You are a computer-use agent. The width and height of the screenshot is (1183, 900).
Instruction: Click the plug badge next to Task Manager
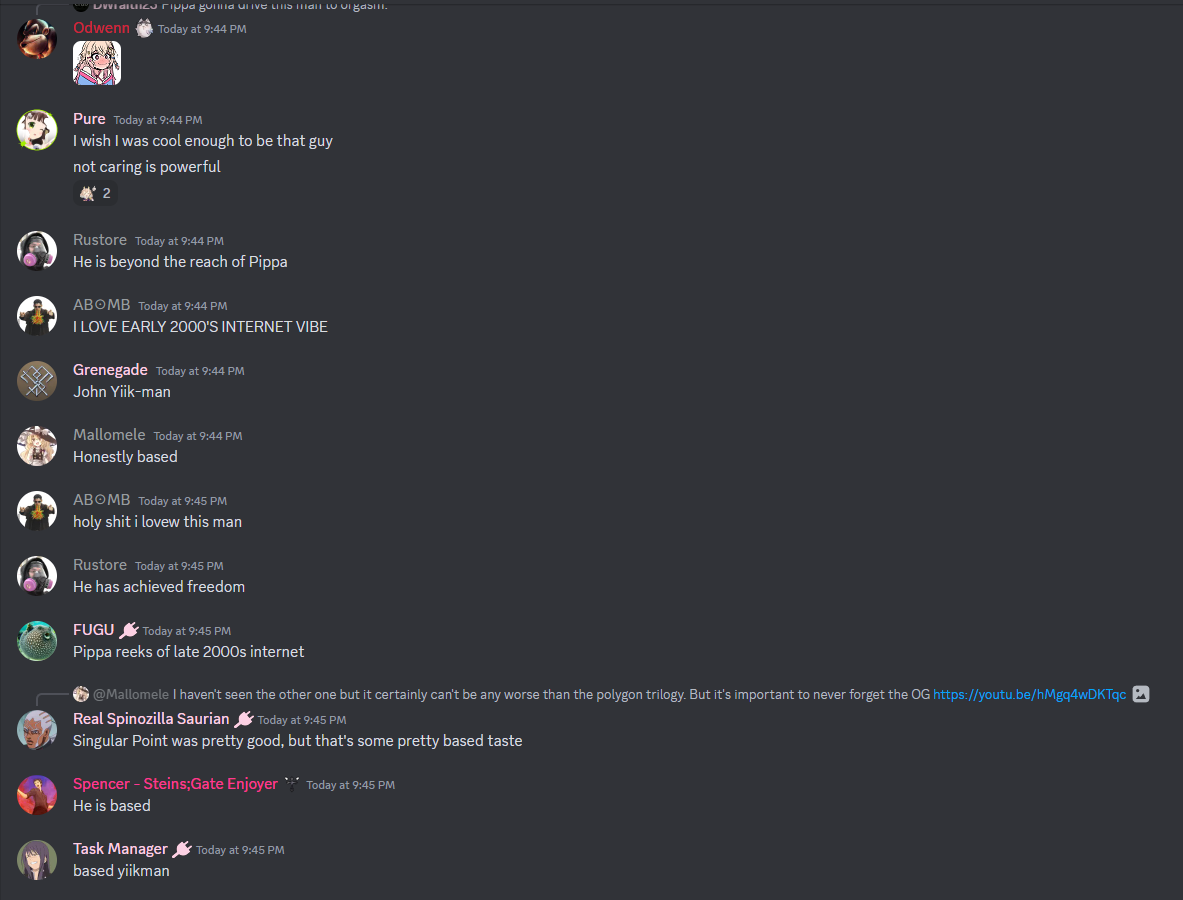pos(182,849)
